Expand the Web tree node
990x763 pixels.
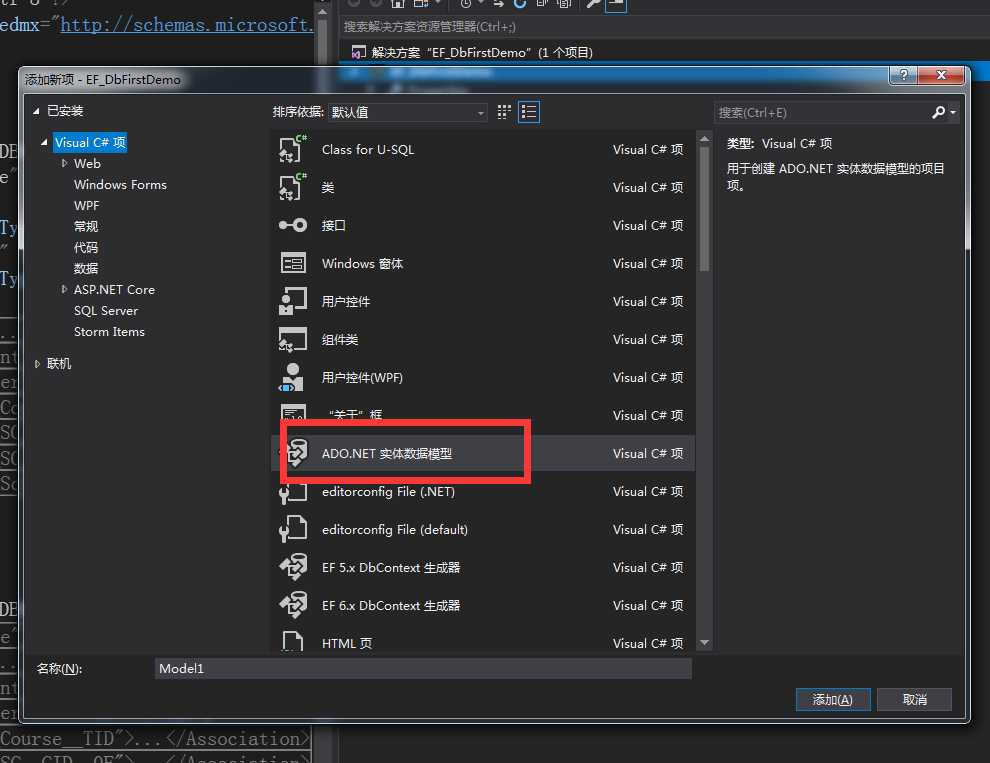pos(64,164)
